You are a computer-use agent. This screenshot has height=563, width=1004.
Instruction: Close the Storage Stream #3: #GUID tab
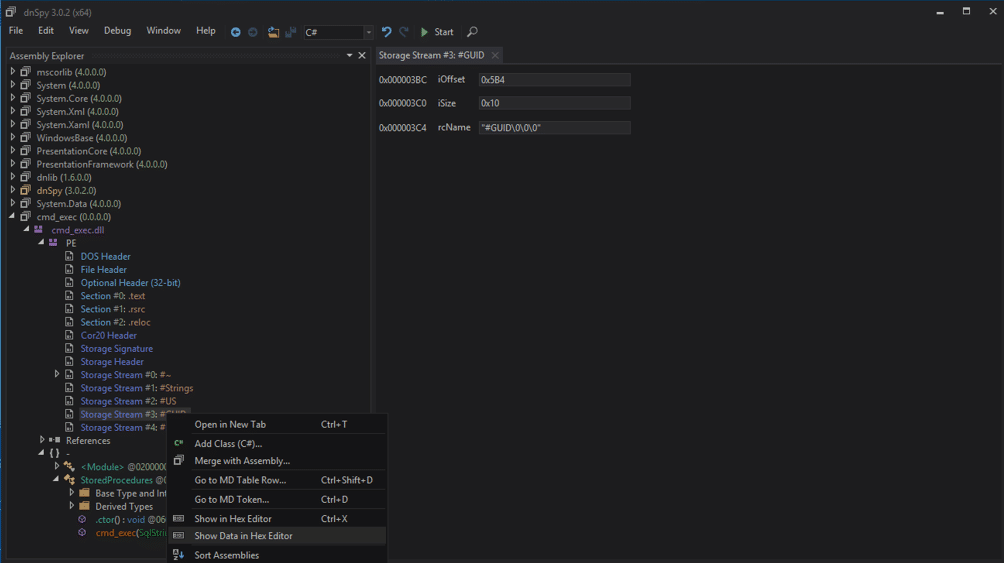tap(495, 56)
